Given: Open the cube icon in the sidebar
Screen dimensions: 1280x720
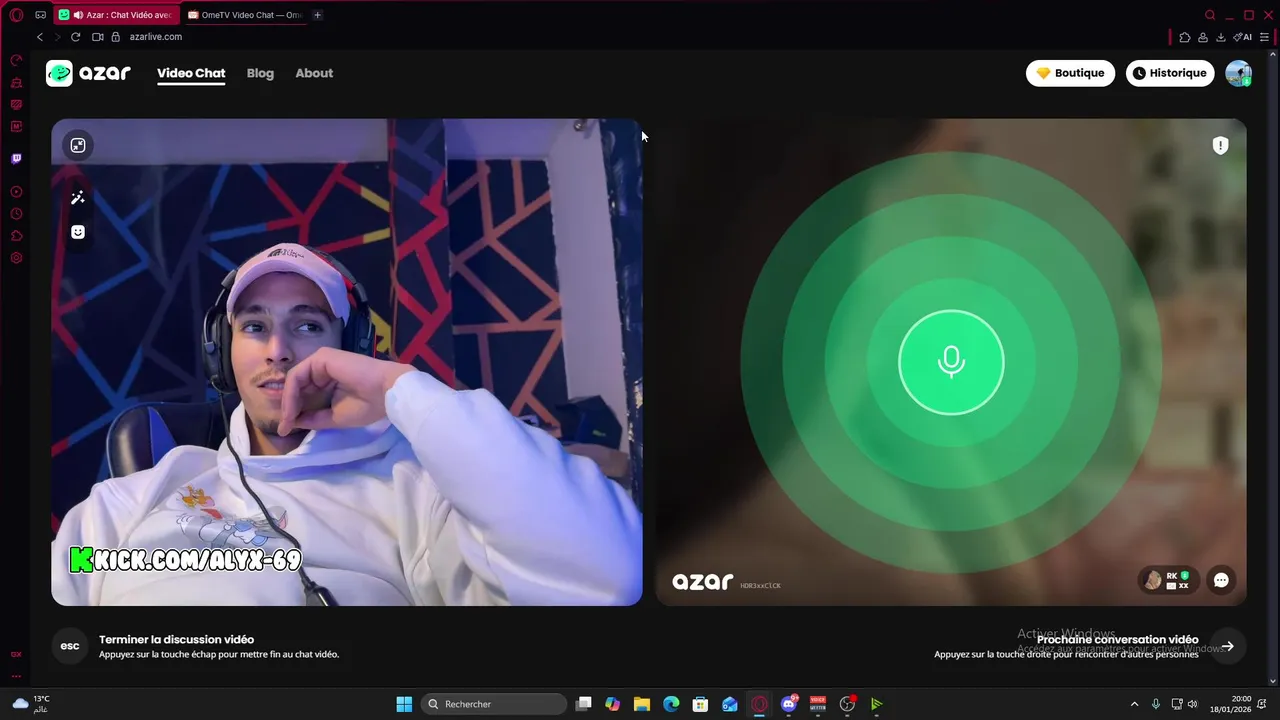Looking at the screenshot, I should [x=16, y=236].
